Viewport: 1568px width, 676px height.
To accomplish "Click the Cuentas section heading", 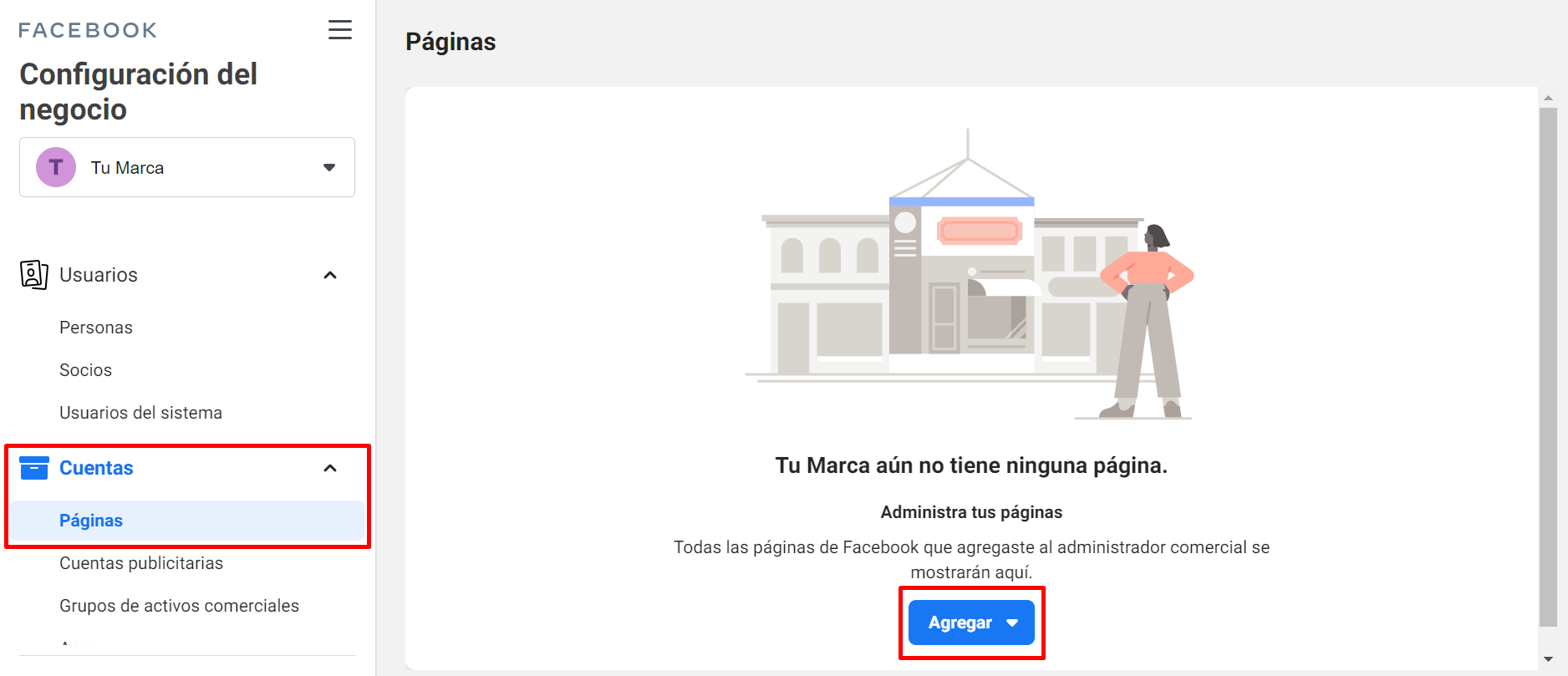I will tap(96, 468).
